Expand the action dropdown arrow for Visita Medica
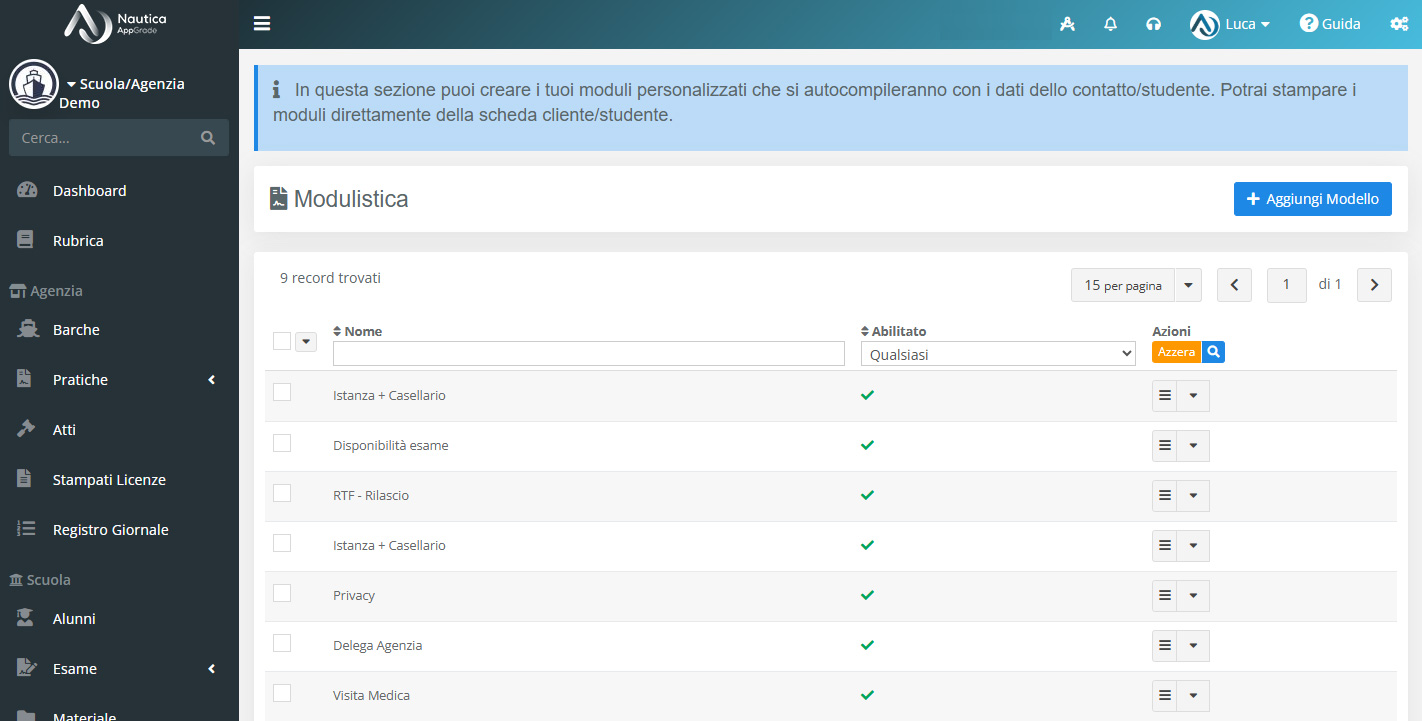Image resolution: width=1422 pixels, height=721 pixels. tap(1193, 696)
